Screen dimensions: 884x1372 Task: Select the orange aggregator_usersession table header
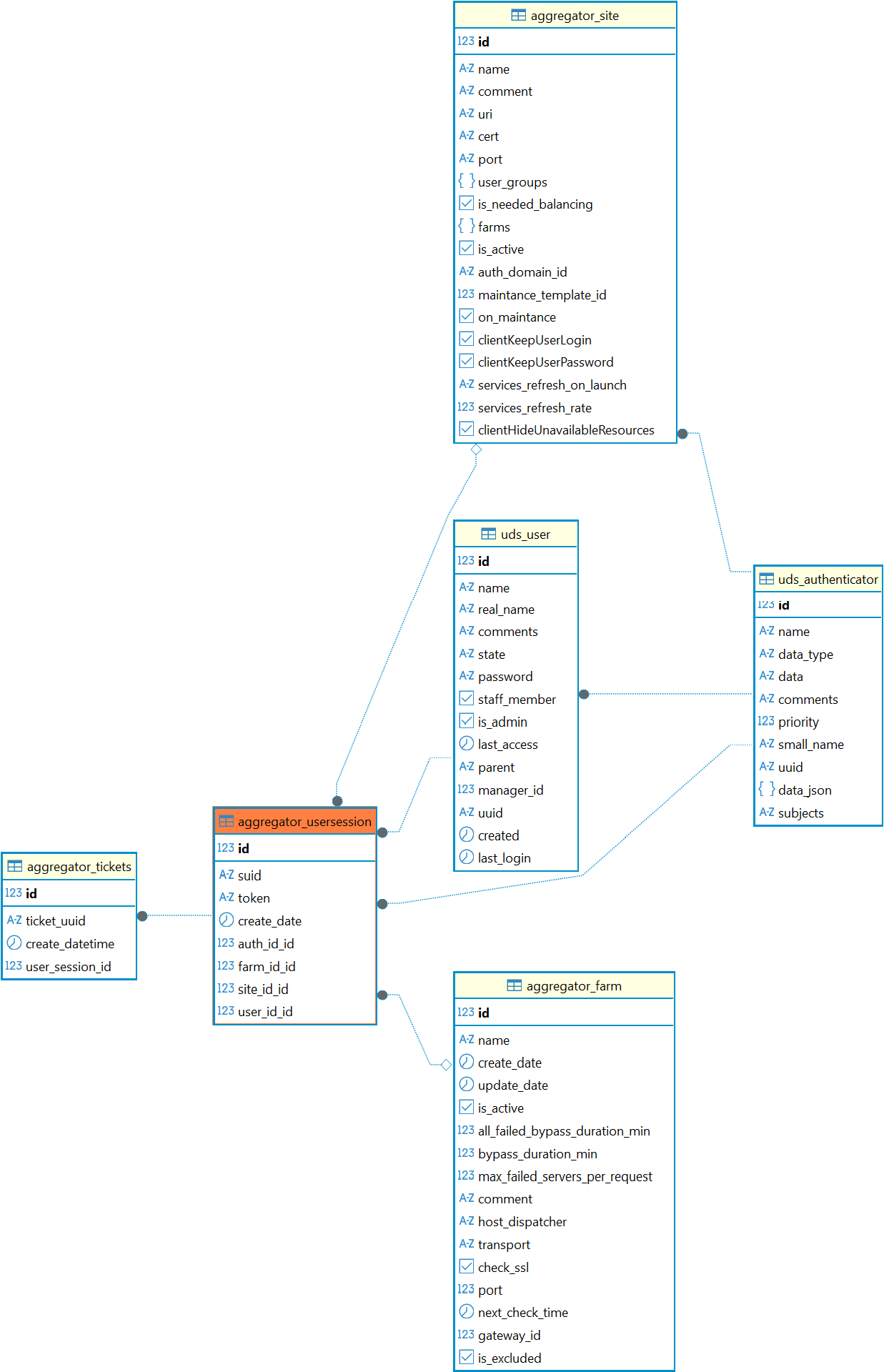(x=295, y=822)
